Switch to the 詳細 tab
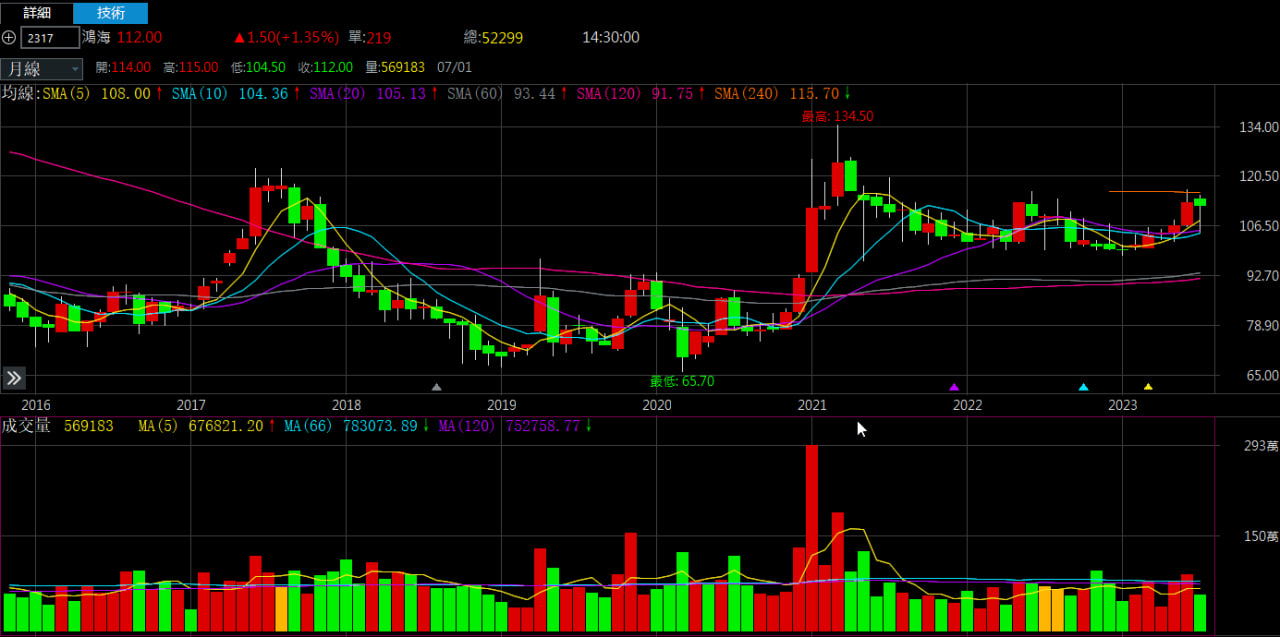This screenshot has width=1280, height=637. (37, 13)
